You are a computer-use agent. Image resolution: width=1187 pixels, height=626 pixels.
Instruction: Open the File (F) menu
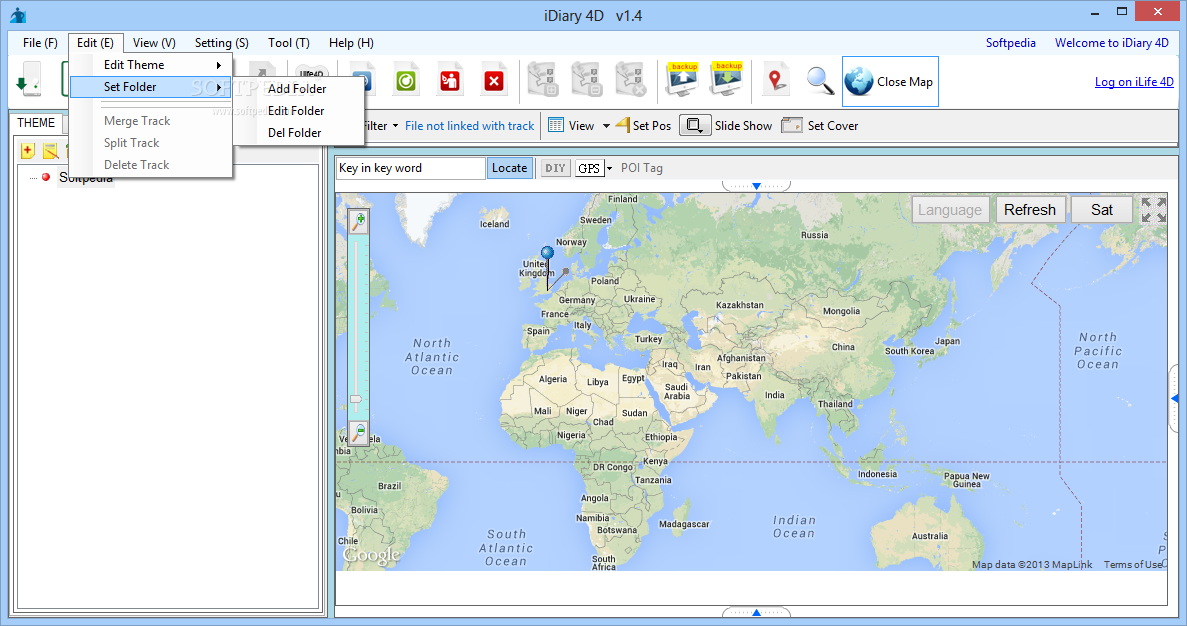[40, 42]
